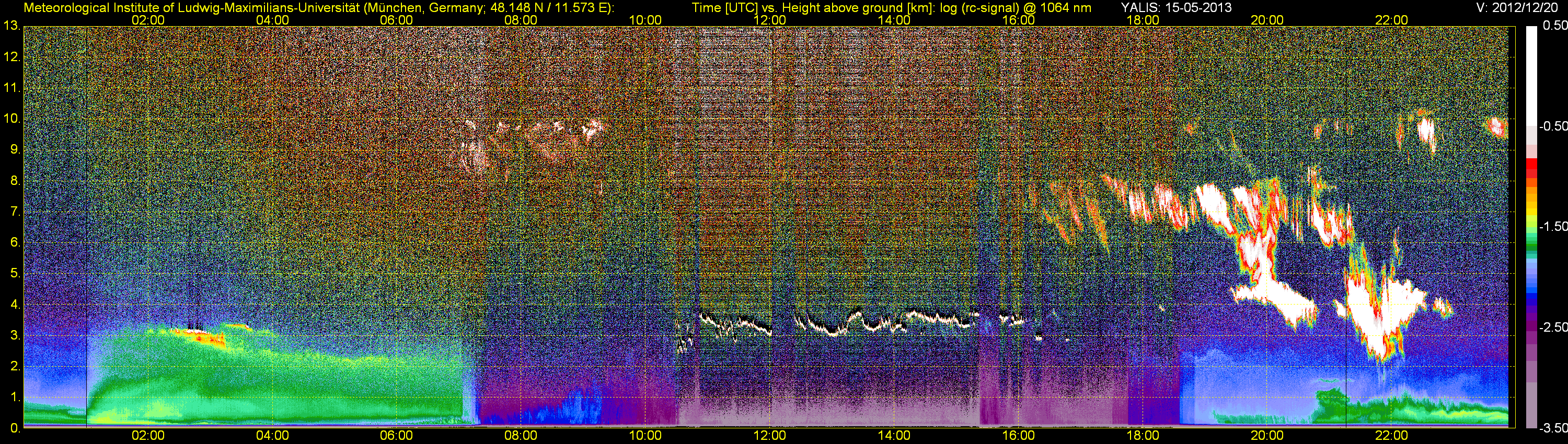The image size is (1568, 444).
Task: Click the 20:00 label on the bottom time axis
Action: pyautogui.click(x=1267, y=436)
